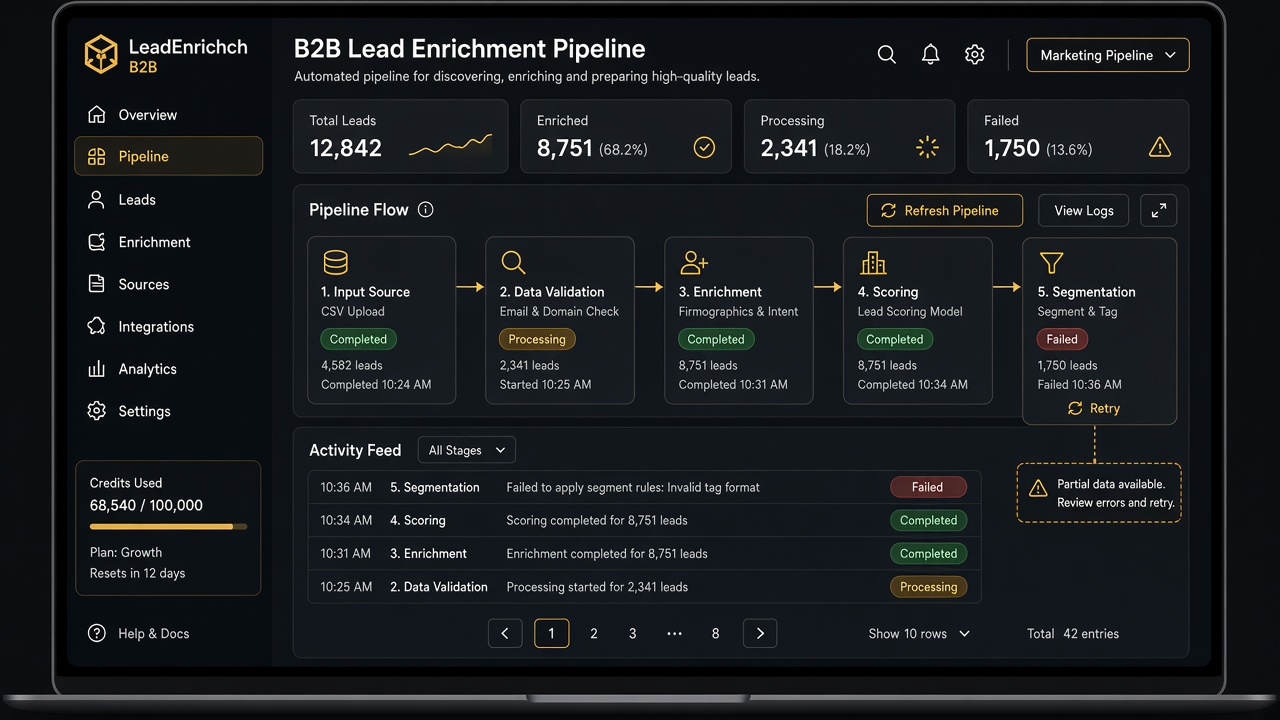This screenshot has width=1280, height=720.
Task: Open the Show 10 rows dropdown
Action: pyautogui.click(x=919, y=634)
